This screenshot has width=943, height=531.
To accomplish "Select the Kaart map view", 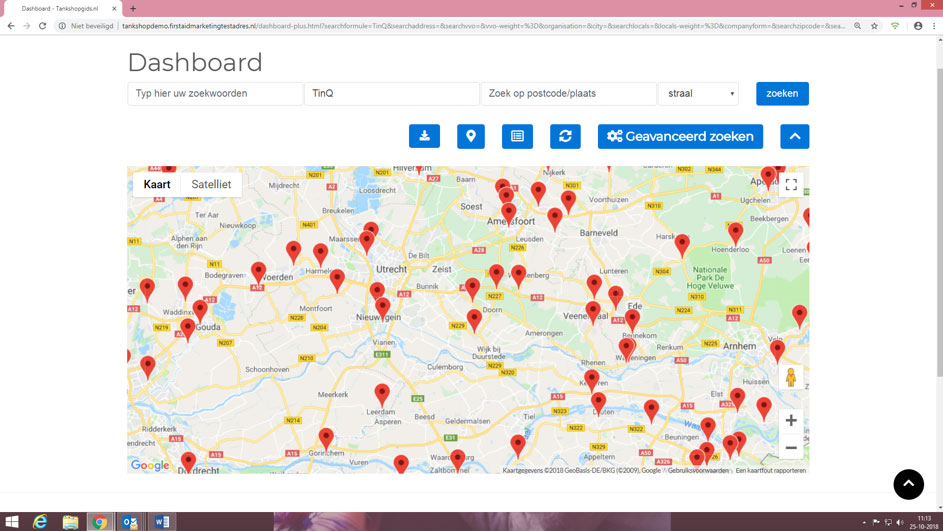I will (x=157, y=185).
